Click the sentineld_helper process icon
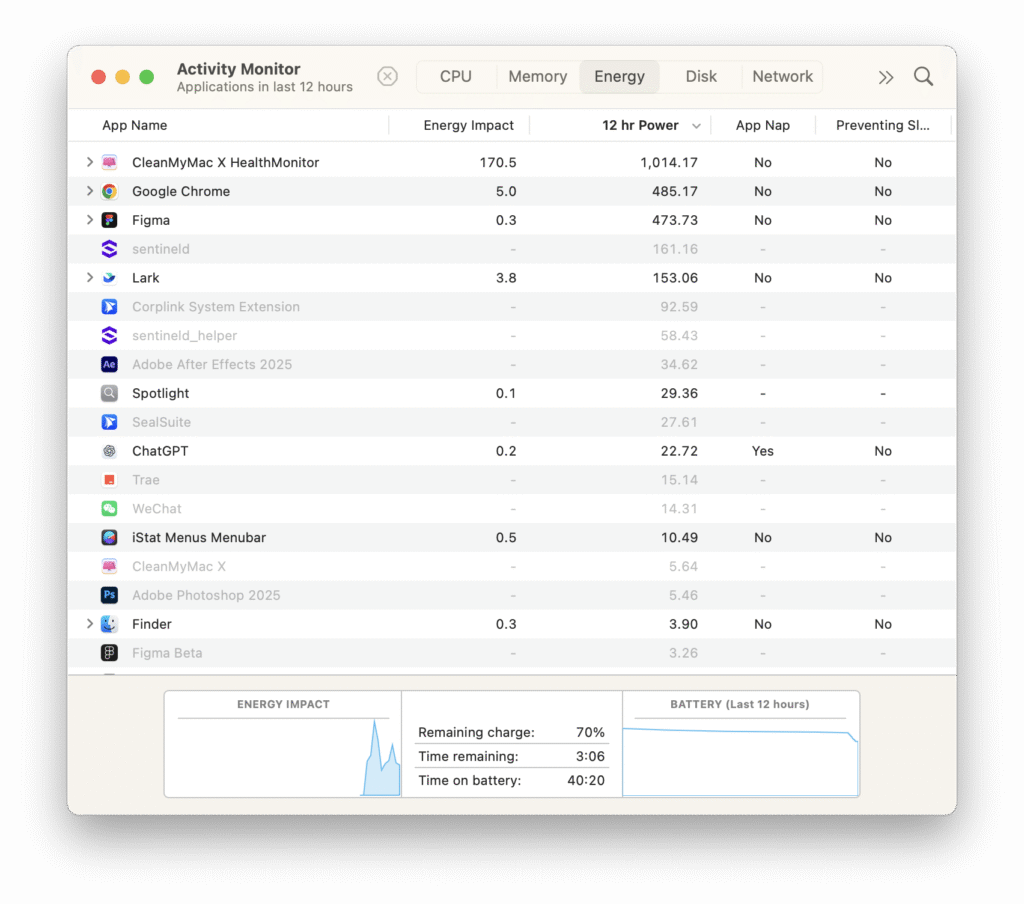The image size is (1024, 904). point(109,335)
